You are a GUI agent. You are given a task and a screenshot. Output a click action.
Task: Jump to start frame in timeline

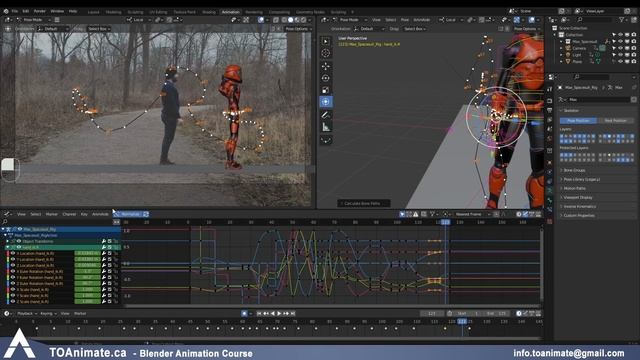(x=259, y=313)
